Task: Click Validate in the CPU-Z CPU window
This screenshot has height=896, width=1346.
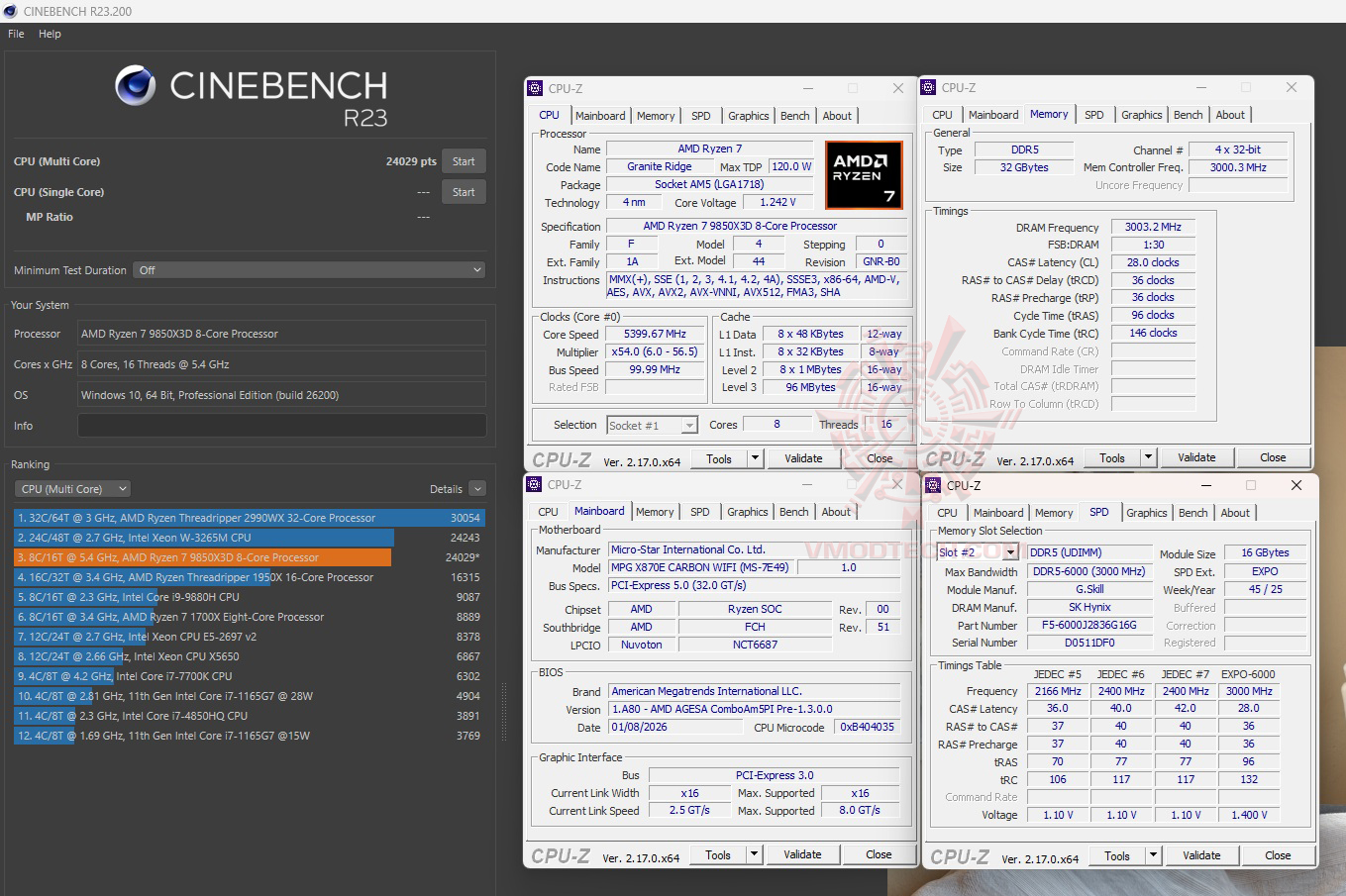Action: (803, 458)
